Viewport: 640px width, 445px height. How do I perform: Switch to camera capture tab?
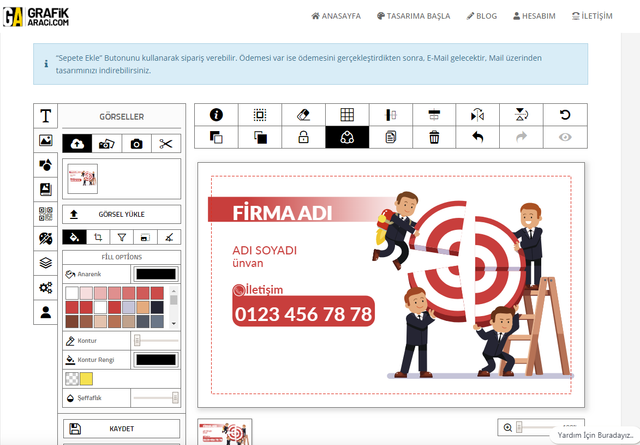pos(136,144)
